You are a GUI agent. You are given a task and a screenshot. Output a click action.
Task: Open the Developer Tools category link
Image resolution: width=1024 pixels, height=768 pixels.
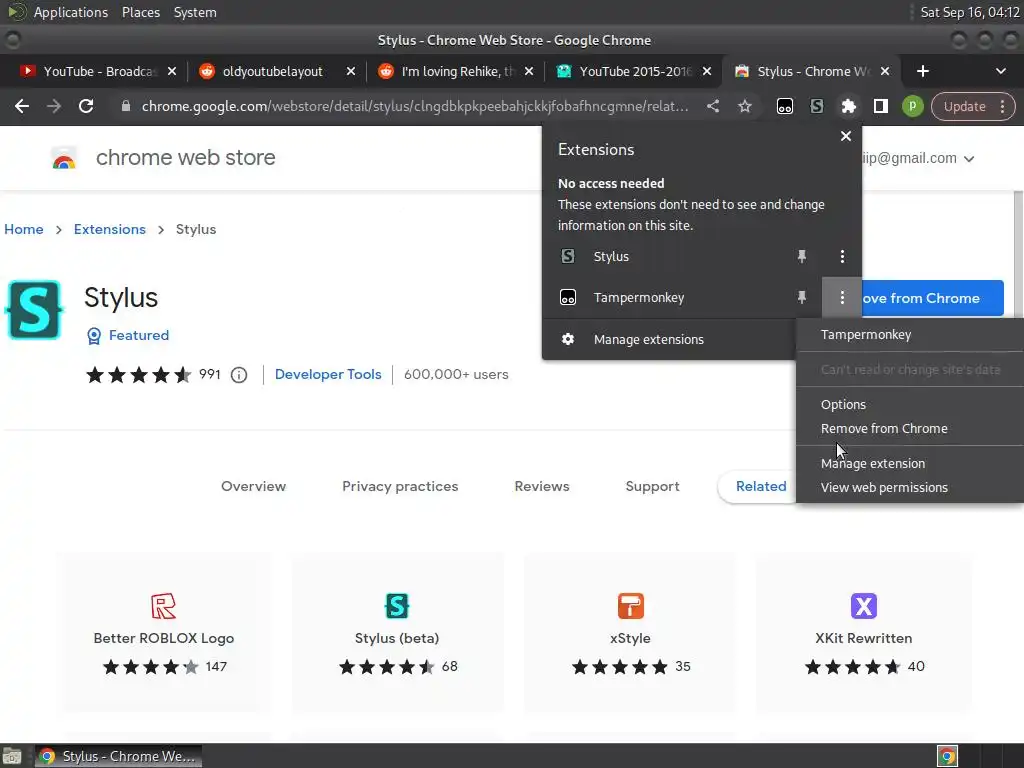pos(328,375)
